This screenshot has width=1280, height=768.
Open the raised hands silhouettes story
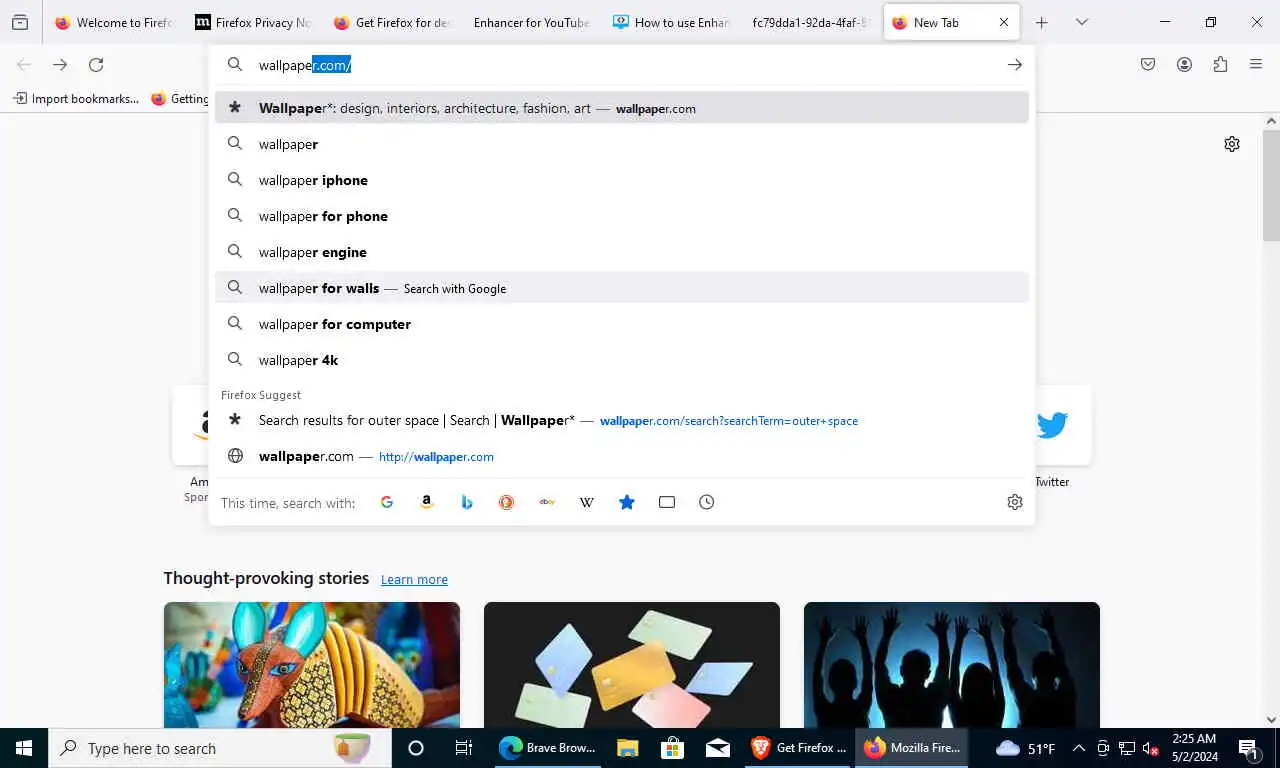click(952, 664)
